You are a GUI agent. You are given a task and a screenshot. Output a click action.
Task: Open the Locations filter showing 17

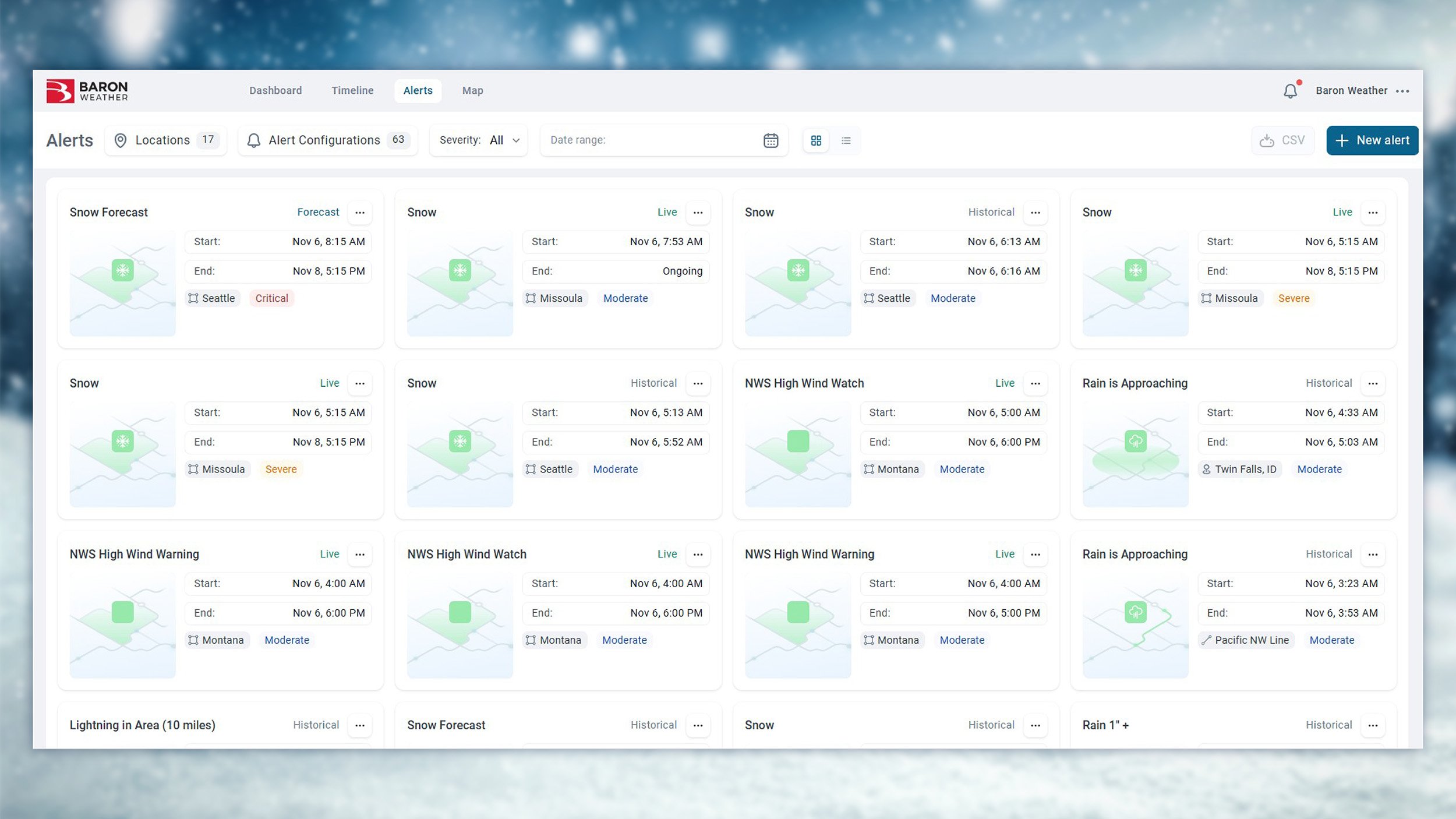[x=165, y=140]
